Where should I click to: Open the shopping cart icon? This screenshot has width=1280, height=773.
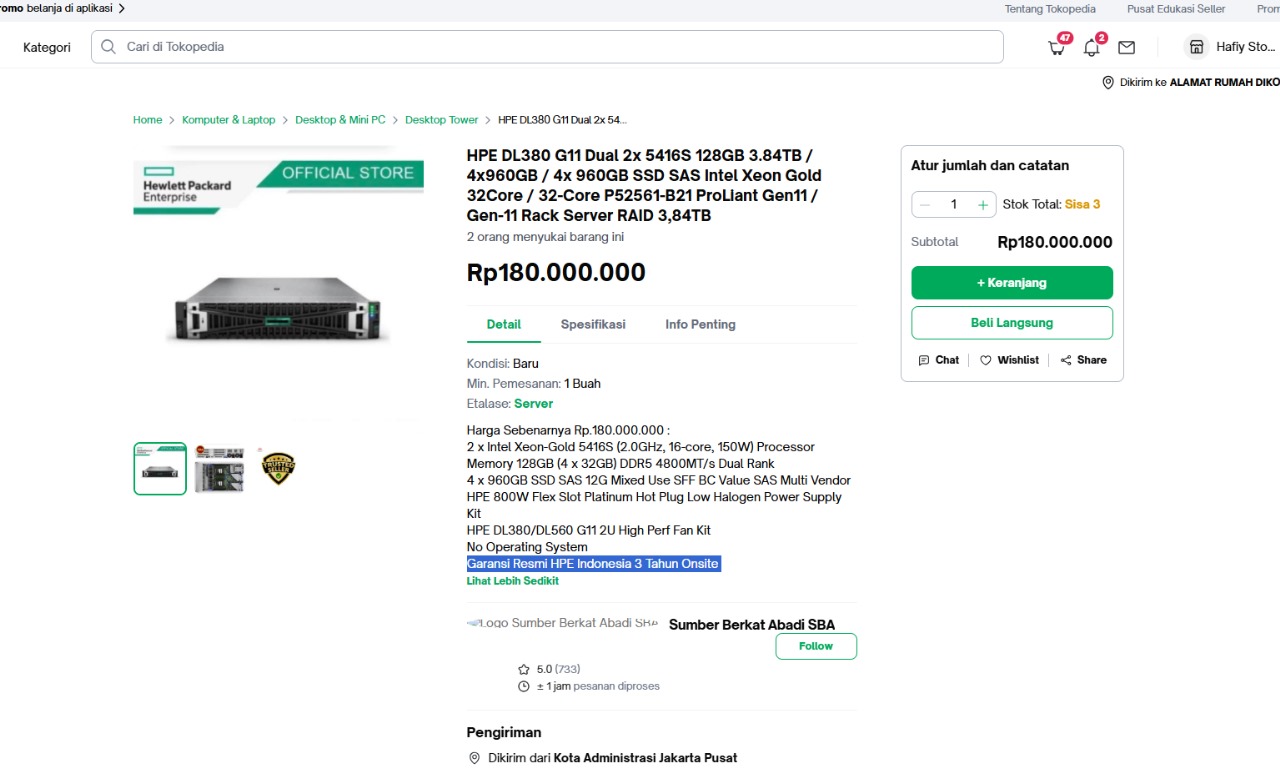pos(1057,47)
